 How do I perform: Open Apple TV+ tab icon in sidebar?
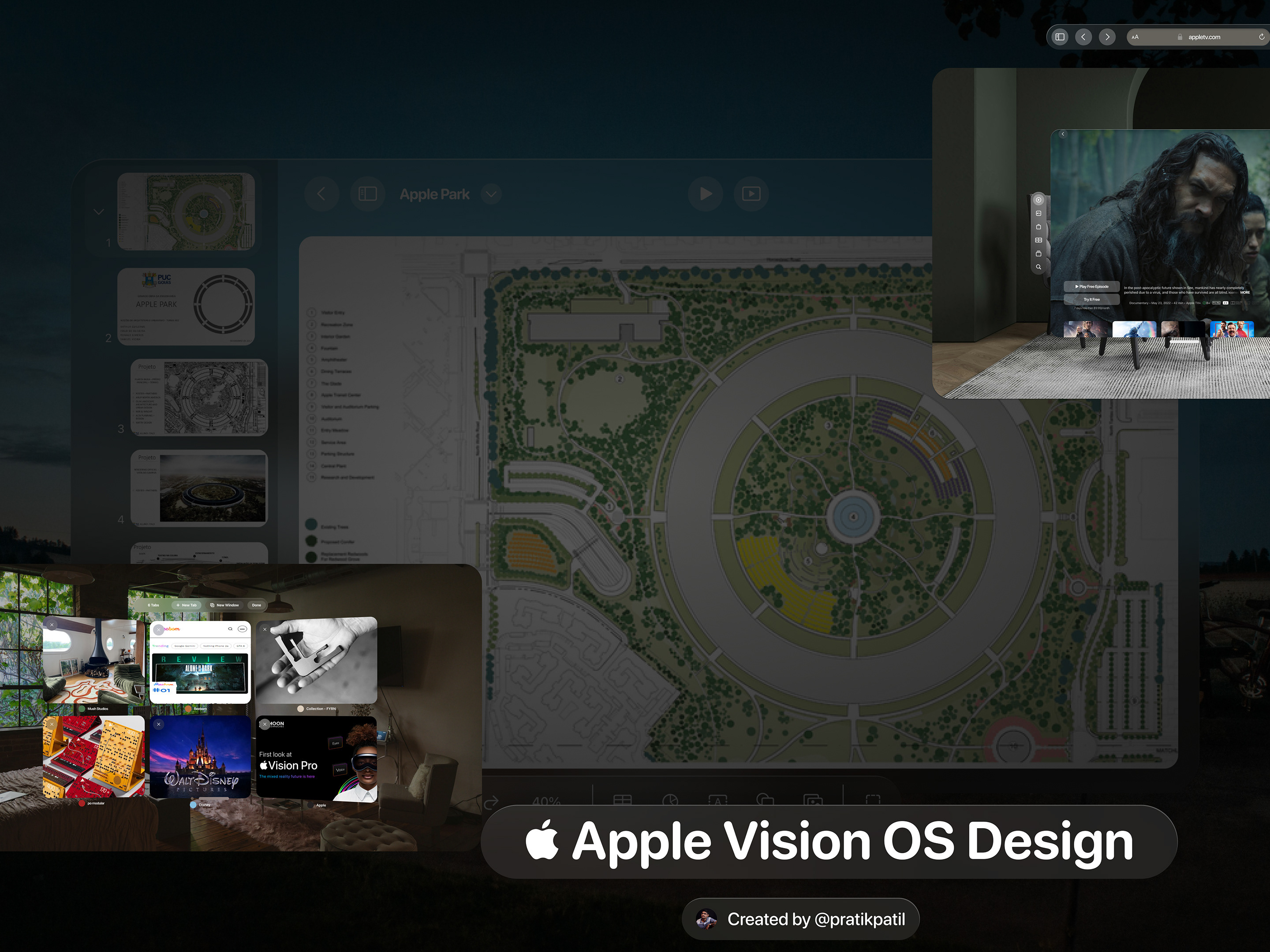pos(1038,213)
